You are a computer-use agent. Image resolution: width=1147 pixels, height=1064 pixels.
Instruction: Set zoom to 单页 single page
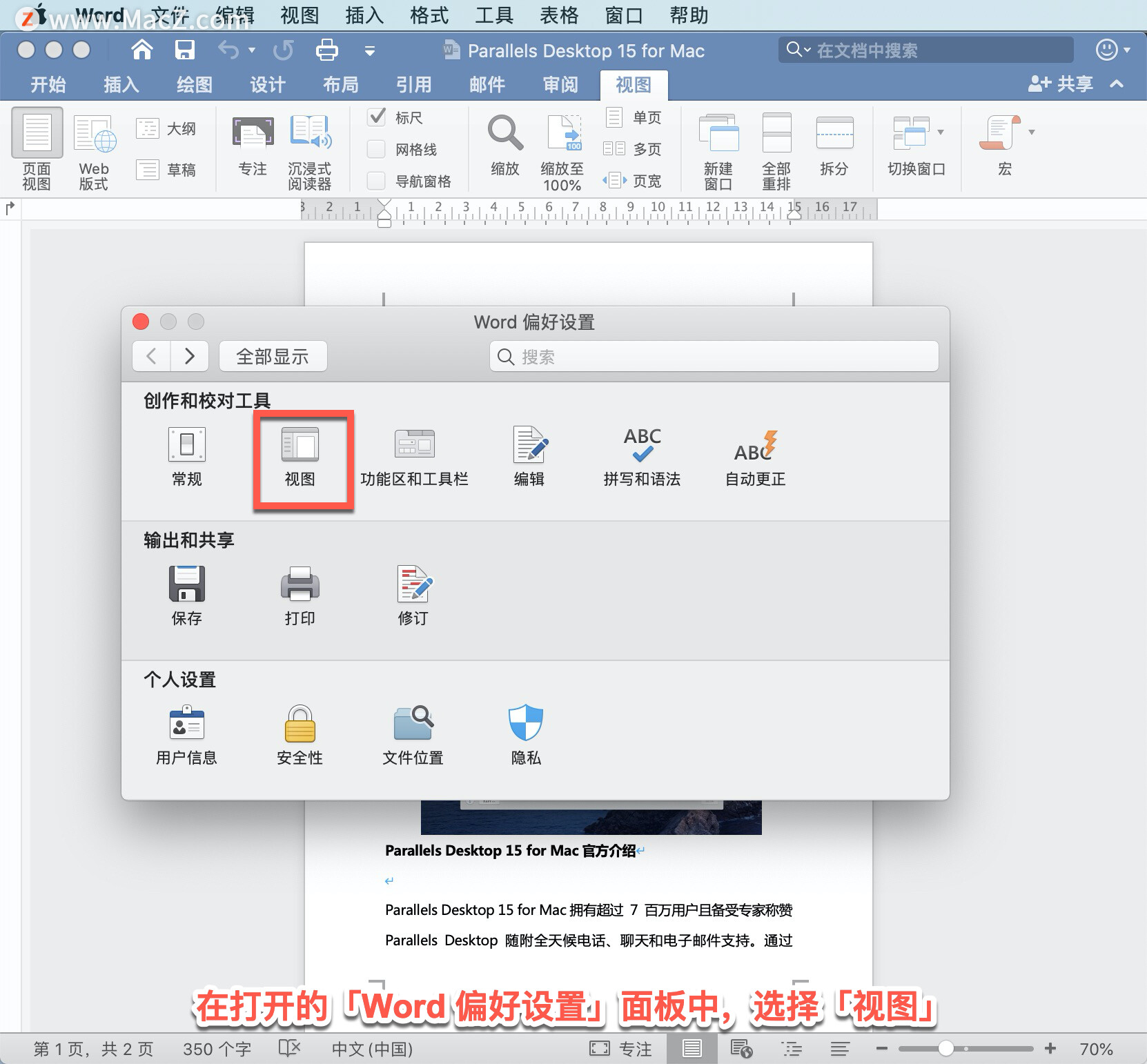(634, 117)
